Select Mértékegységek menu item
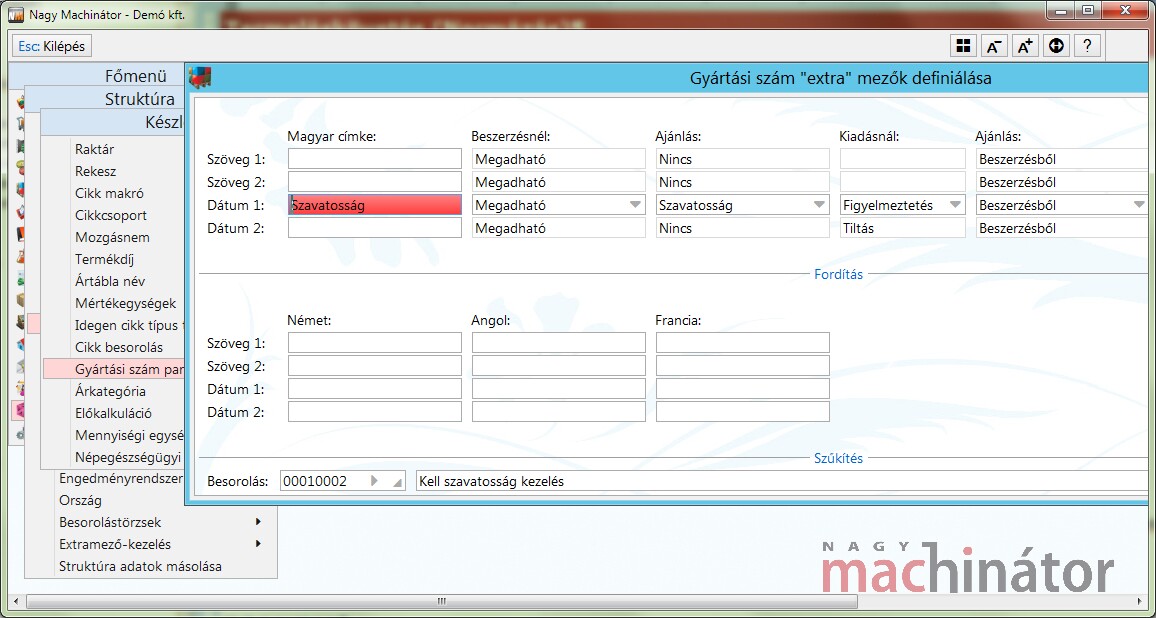The height and width of the screenshot is (618, 1156). 125,303
